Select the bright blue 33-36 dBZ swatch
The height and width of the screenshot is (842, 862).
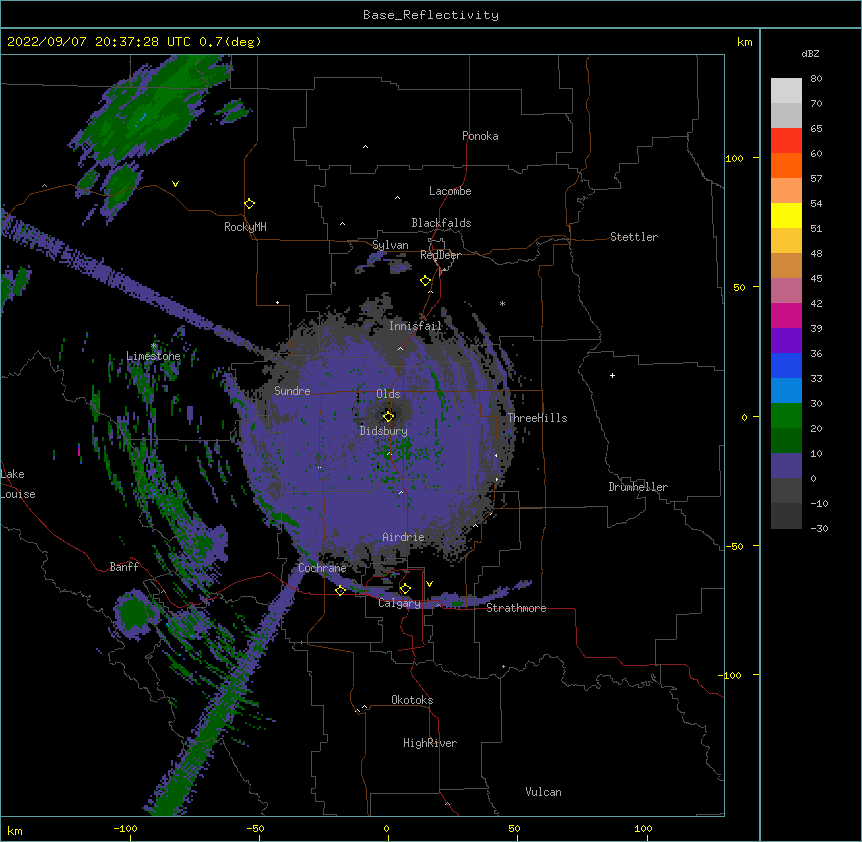[x=786, y=365]
